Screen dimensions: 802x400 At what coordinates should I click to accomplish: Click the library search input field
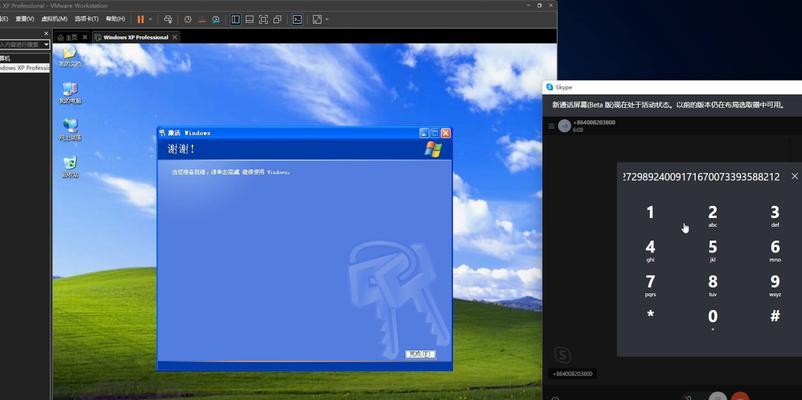coord(21,45)
